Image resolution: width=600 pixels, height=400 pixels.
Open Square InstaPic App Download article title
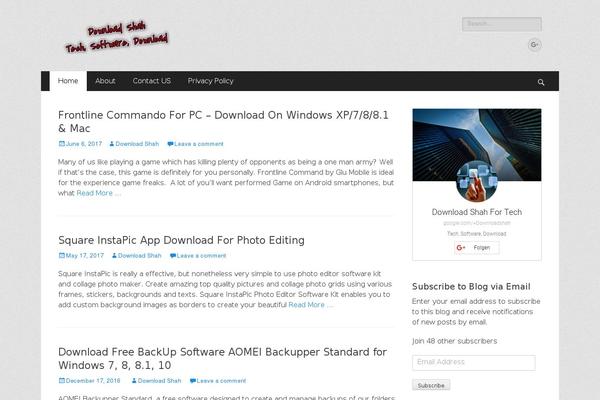(181, 240)
